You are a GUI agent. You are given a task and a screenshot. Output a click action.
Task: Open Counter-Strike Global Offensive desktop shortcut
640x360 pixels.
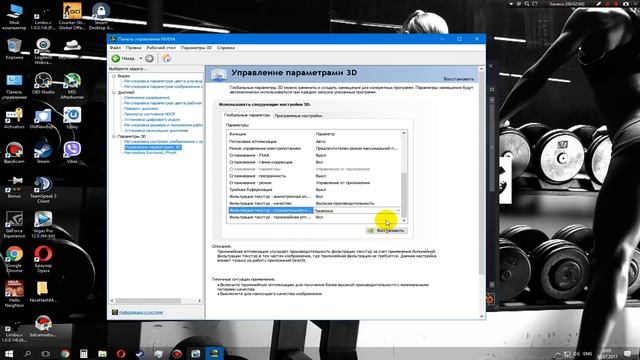(72, 16)
